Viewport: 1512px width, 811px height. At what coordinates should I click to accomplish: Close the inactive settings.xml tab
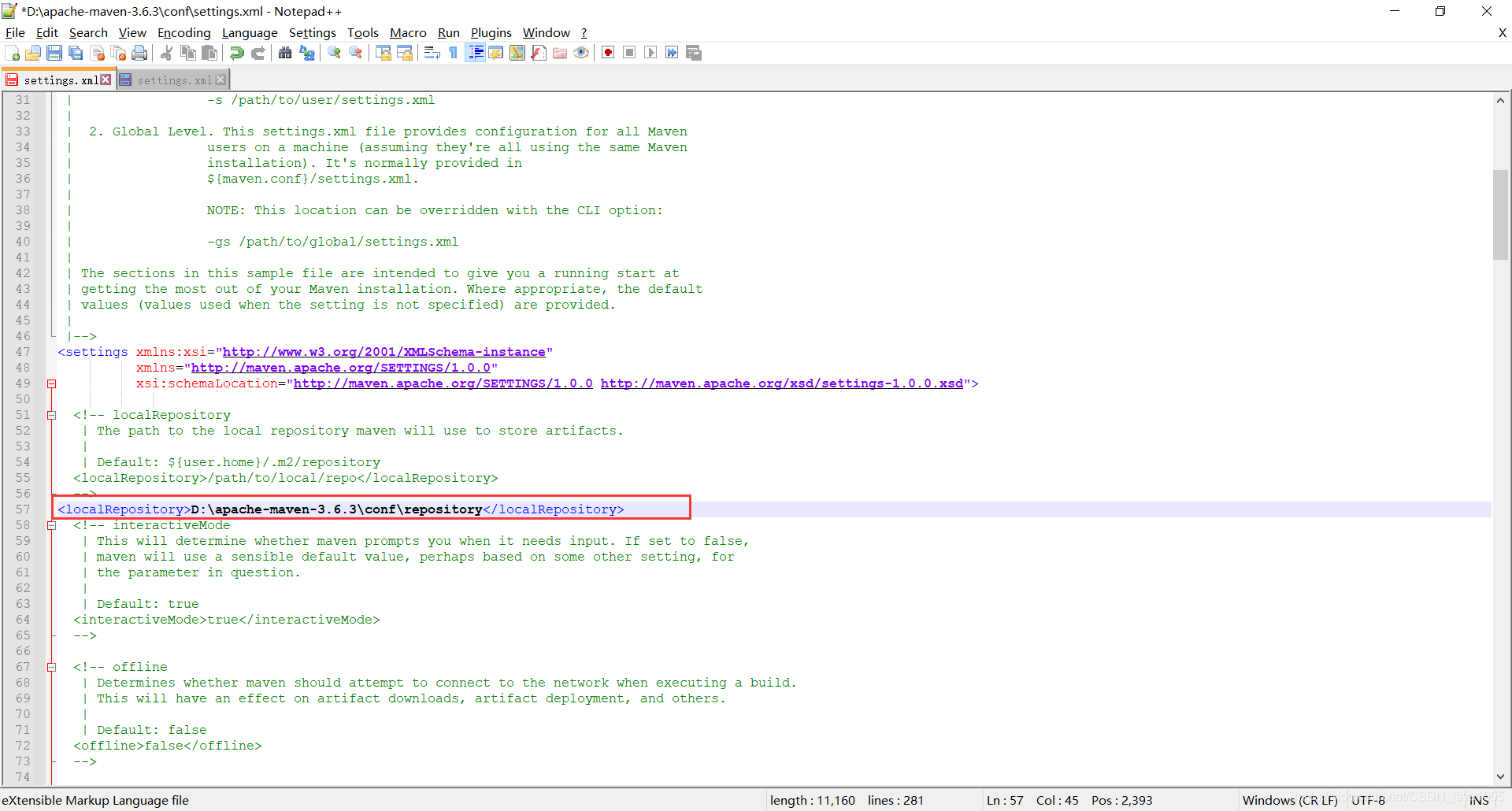(x=220, y=80)
